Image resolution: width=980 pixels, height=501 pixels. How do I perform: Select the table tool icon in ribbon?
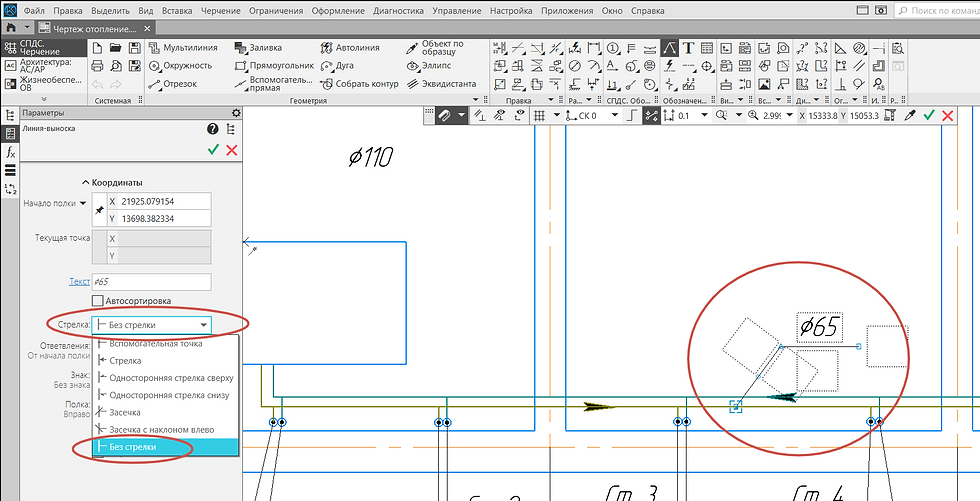[x=706, y=48]
